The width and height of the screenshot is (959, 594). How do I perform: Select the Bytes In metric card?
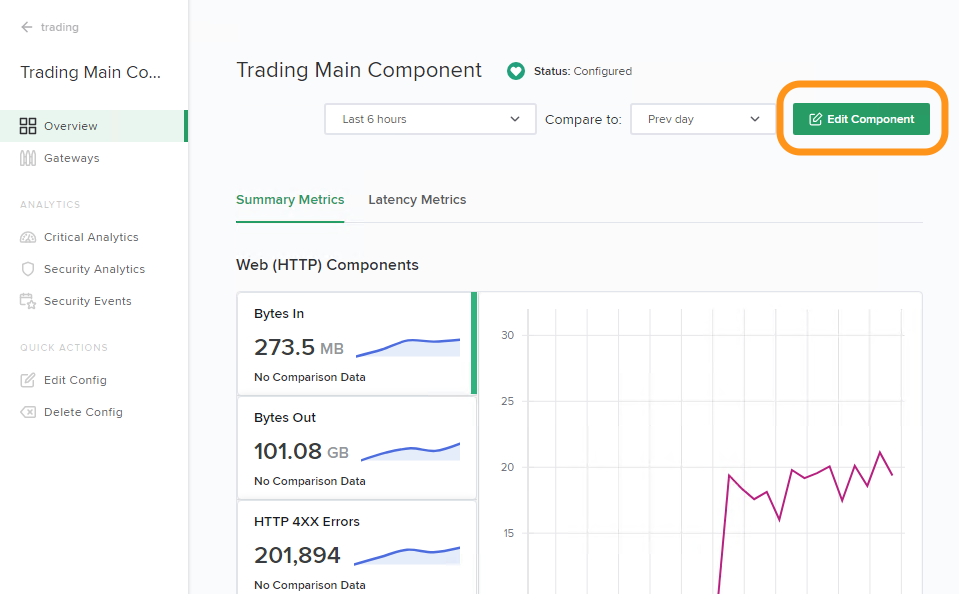(x=357, y=343)
